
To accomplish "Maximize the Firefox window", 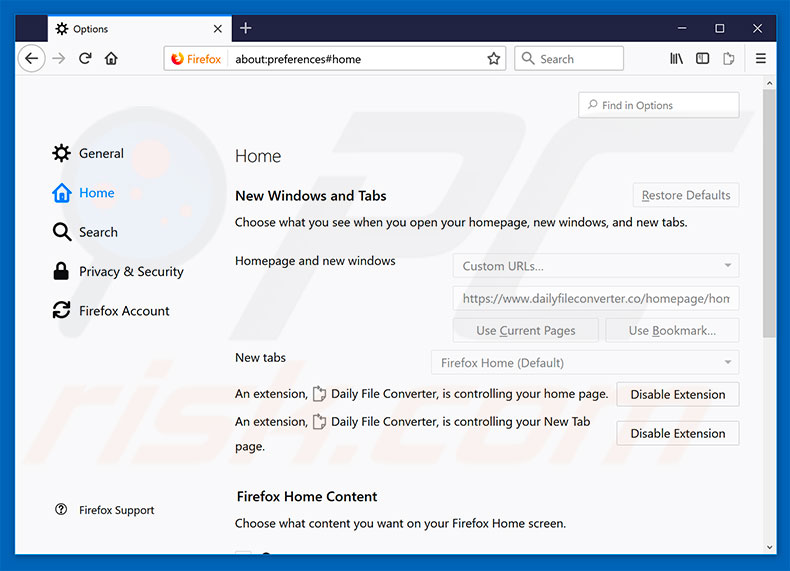I will click(x=719, y=28).
